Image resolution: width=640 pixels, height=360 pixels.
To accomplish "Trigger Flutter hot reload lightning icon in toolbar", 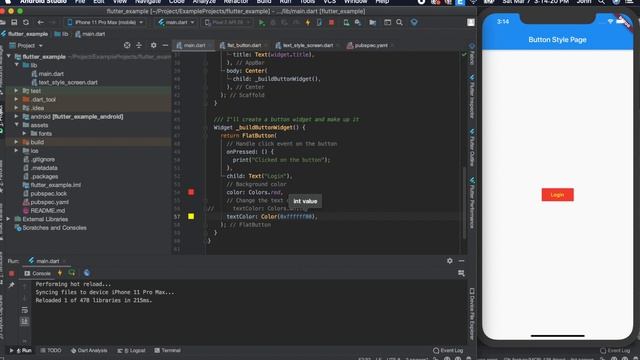I will click(x=308, y=22).
